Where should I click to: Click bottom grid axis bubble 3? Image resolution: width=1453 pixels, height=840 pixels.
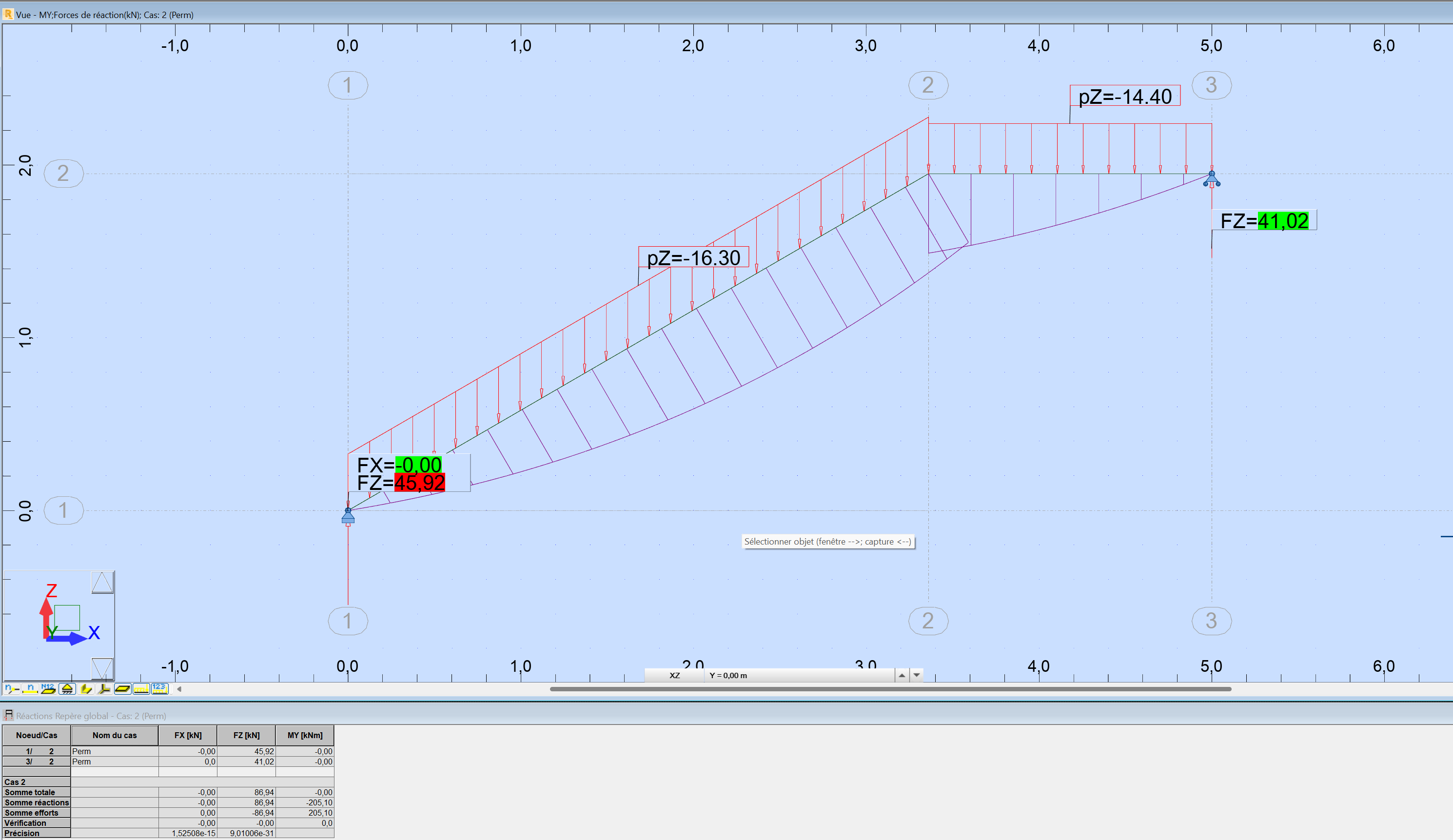[x=1212, y=621]
